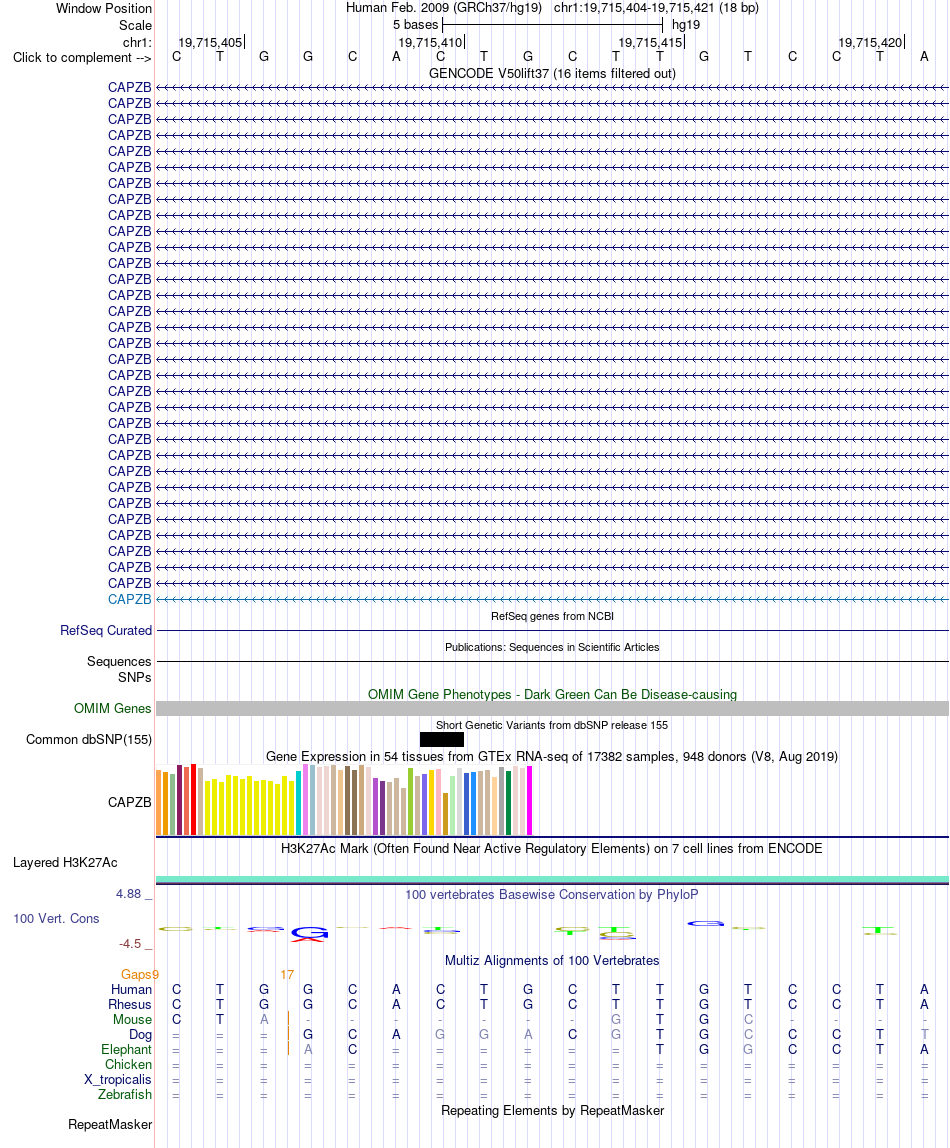This screenshot has width=950, height=1148.
Task: Select the '100 Vert. Cons' label
Action: click(x=56, y=919)
